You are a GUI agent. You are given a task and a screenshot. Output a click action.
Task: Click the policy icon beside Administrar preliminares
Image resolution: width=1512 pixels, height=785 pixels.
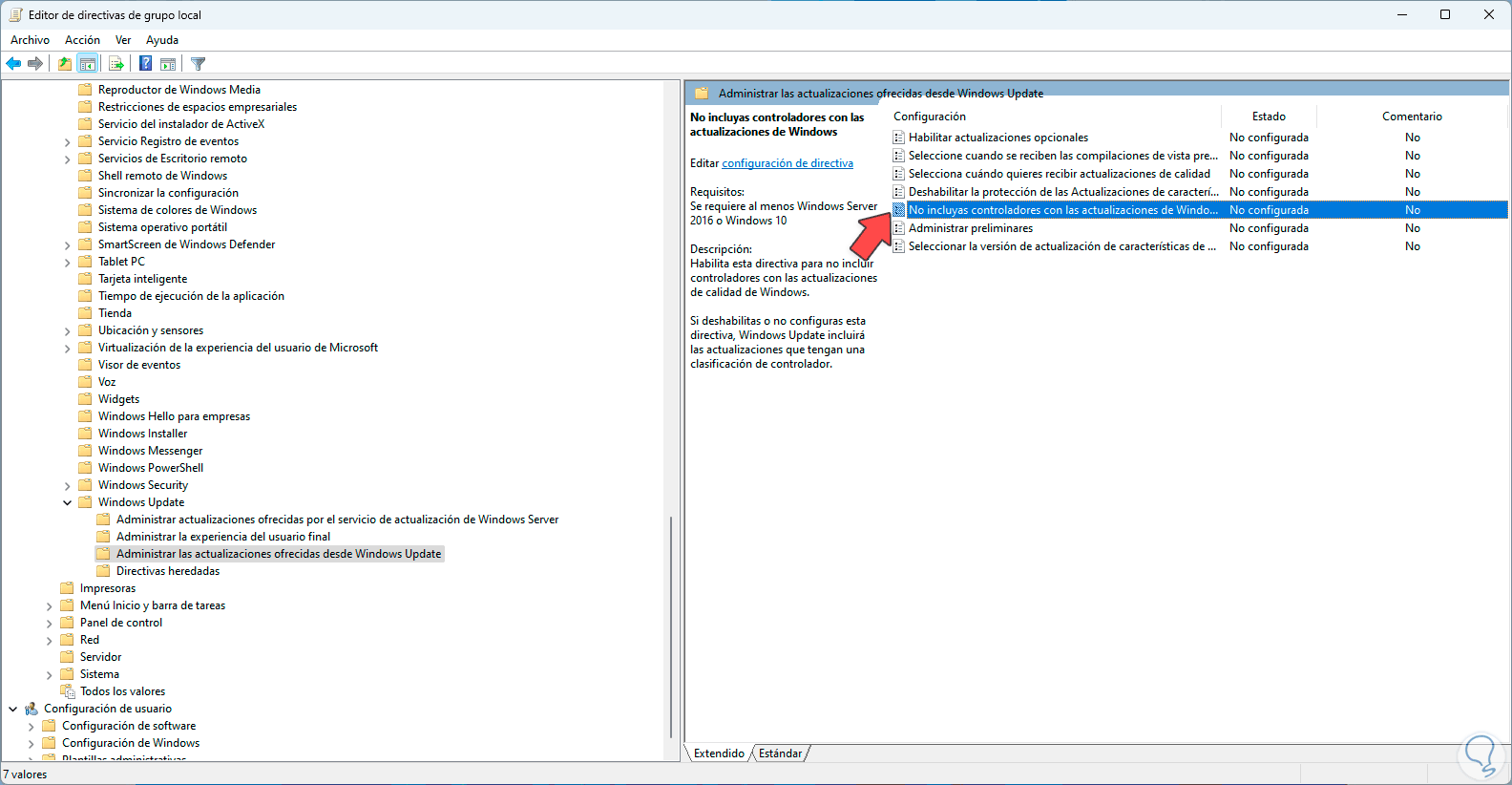pos(898,228)
